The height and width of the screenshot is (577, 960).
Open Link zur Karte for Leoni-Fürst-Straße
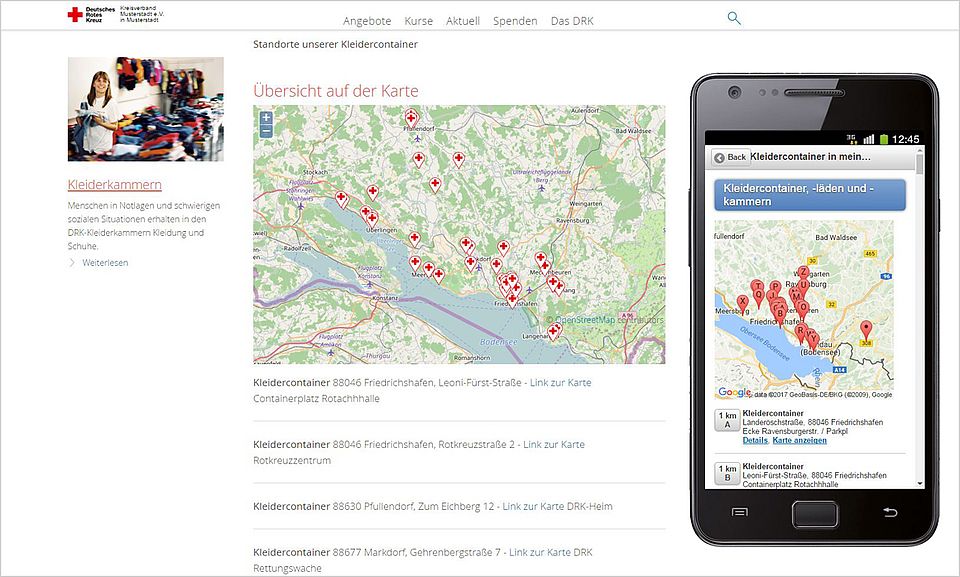point(560,383)
